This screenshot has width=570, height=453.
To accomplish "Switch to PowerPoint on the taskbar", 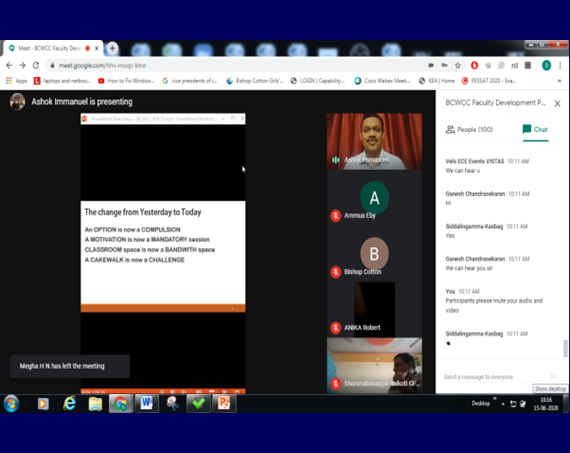I will pos(224,404).
